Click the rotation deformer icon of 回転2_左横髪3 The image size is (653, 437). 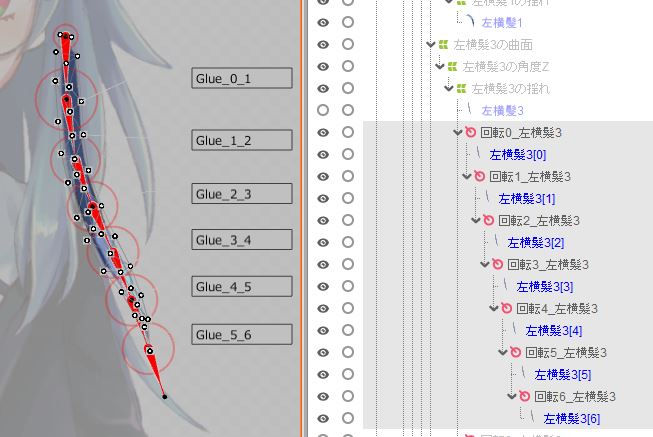(489, 220)
